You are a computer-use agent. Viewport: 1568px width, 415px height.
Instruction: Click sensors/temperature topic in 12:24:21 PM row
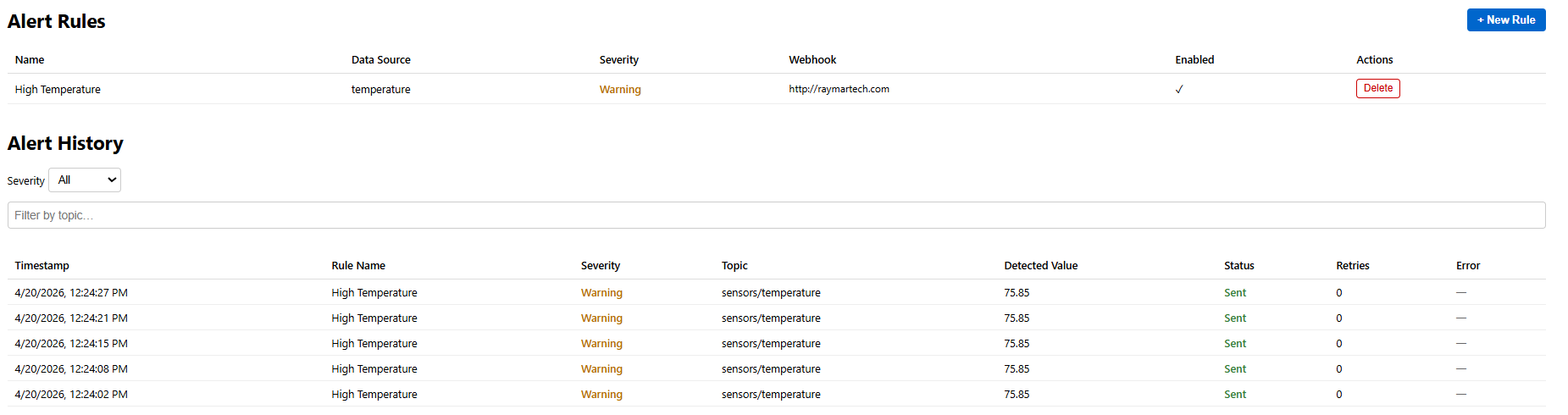771,318
